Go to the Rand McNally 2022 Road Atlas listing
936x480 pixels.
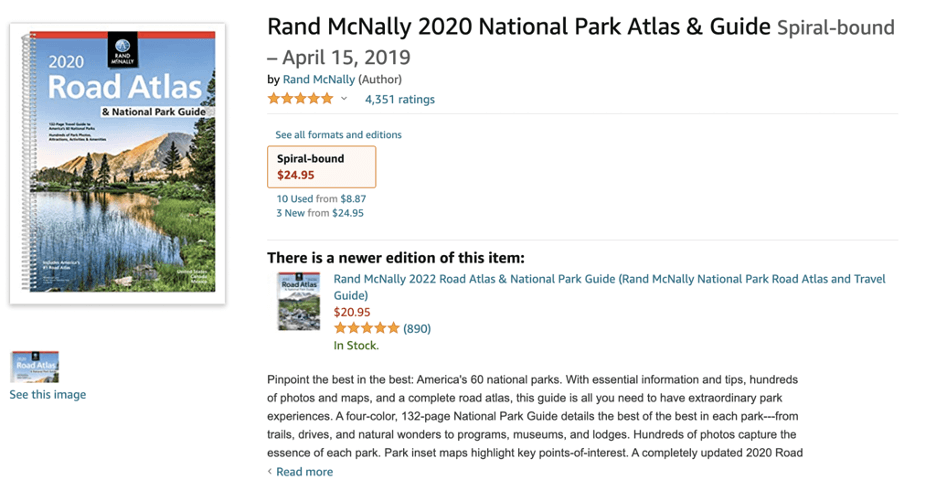pyautogui.click(x=609, y=280)
